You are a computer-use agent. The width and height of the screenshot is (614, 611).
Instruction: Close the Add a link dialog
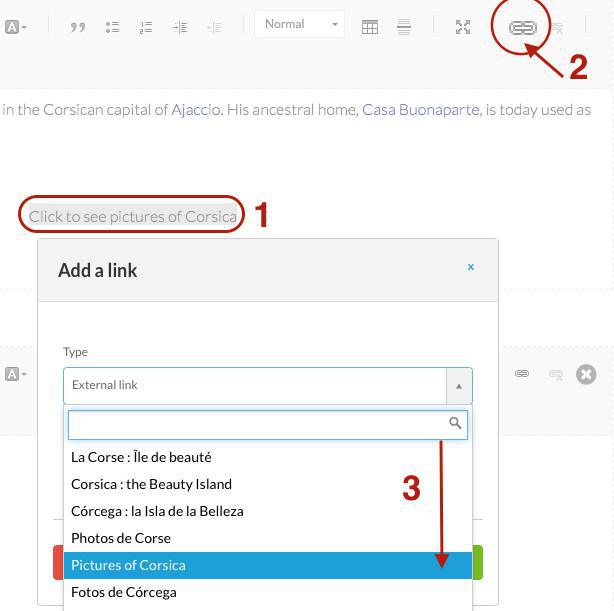coord(470,267)
